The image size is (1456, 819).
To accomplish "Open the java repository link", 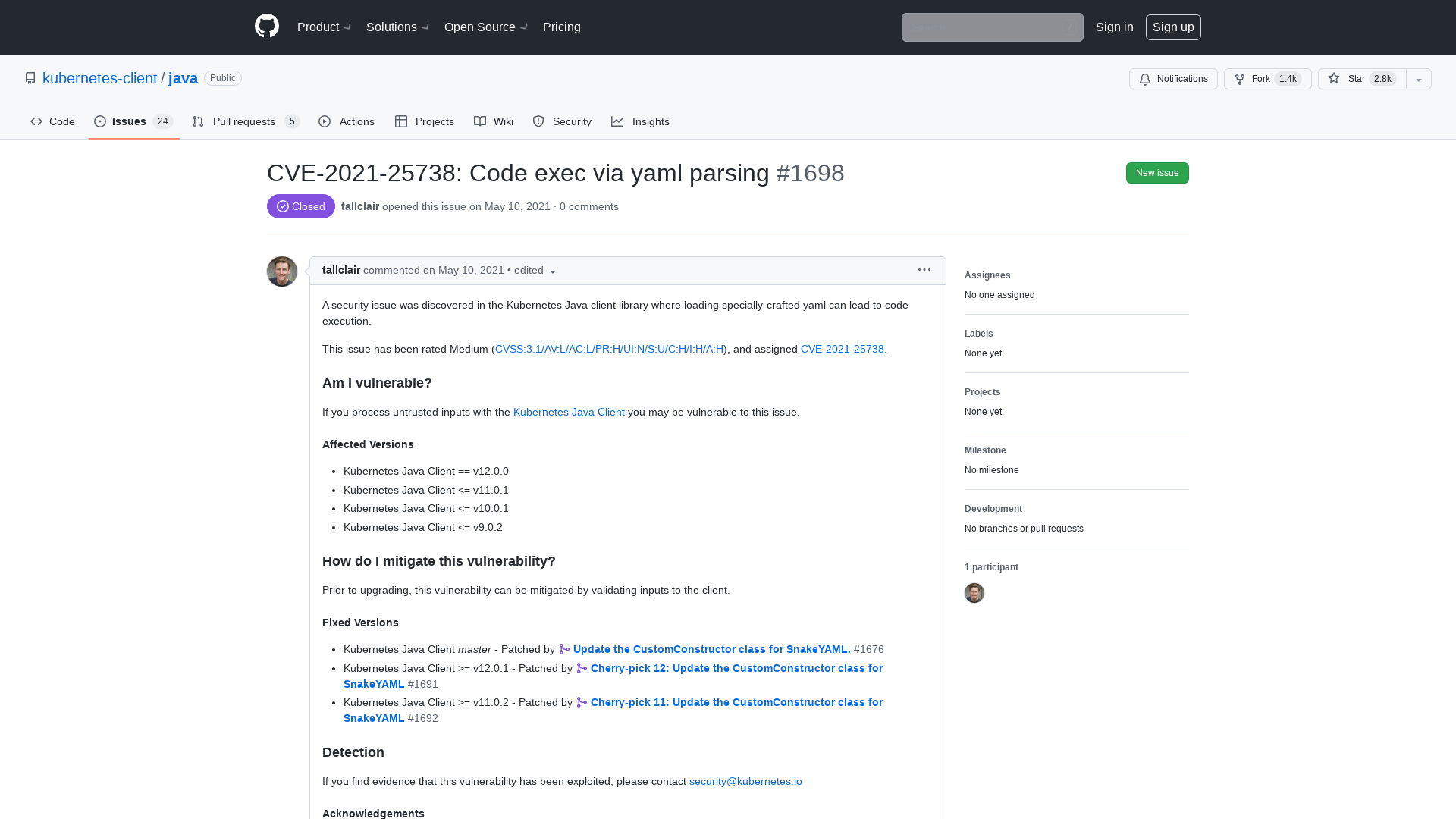I will 183,78.
